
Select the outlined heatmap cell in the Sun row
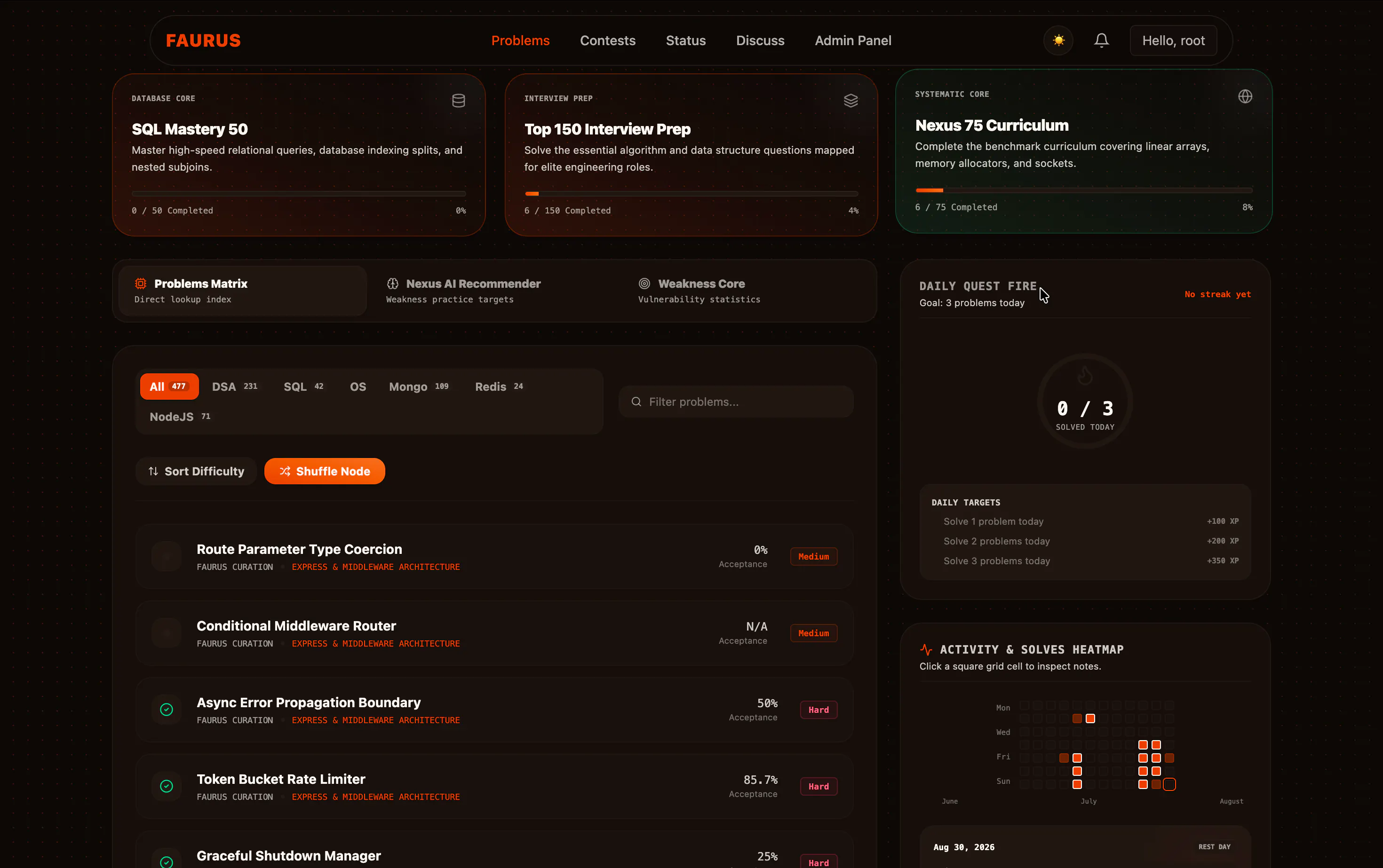1169,784
